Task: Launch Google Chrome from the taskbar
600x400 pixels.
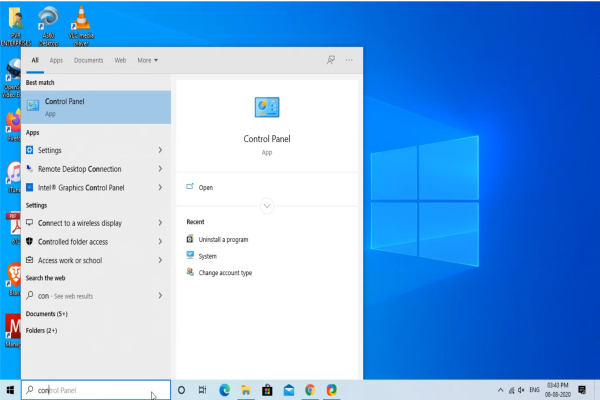Action: 310,390
